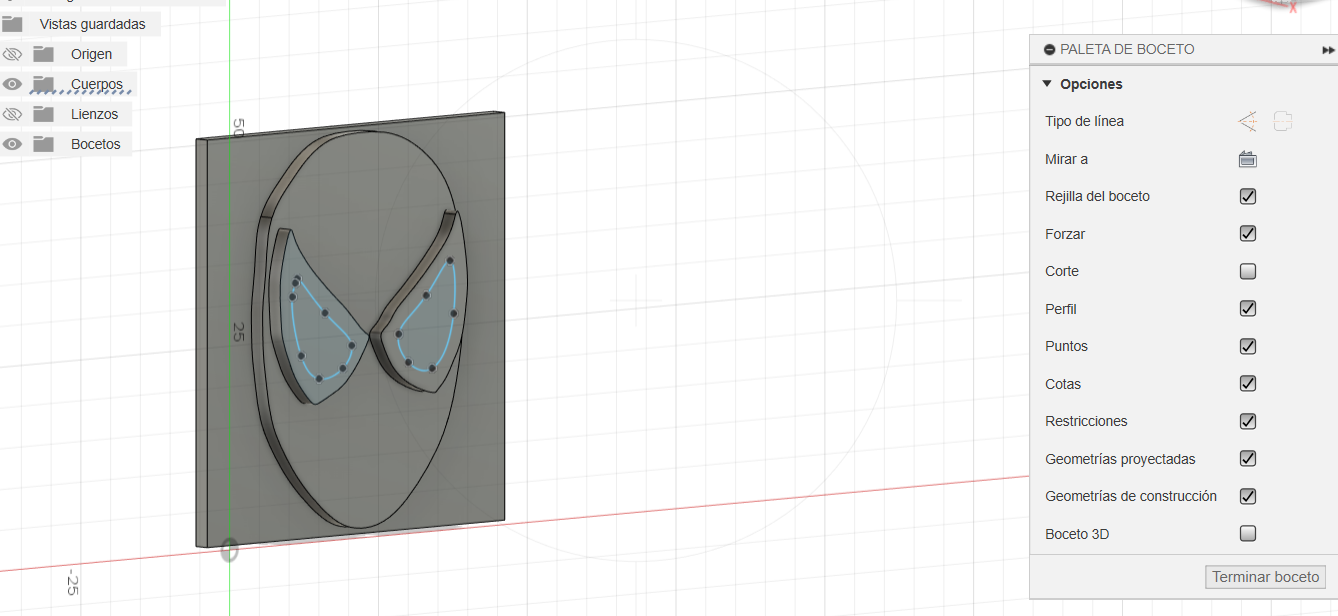Toggle visibility of Origen folder
Screen dimensions: 1338x616
pyautogui.click(x=12, y=54)
